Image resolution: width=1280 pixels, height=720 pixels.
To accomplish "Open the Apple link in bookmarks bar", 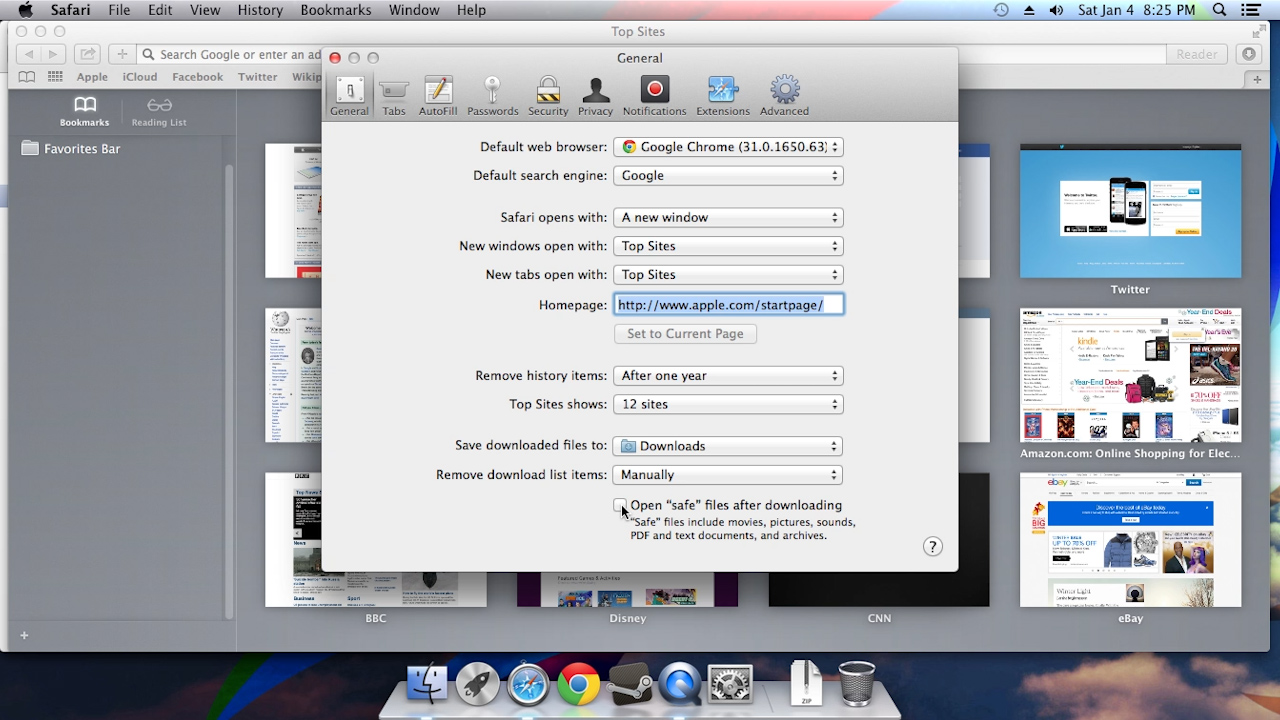I will click(x=92, y=77).
